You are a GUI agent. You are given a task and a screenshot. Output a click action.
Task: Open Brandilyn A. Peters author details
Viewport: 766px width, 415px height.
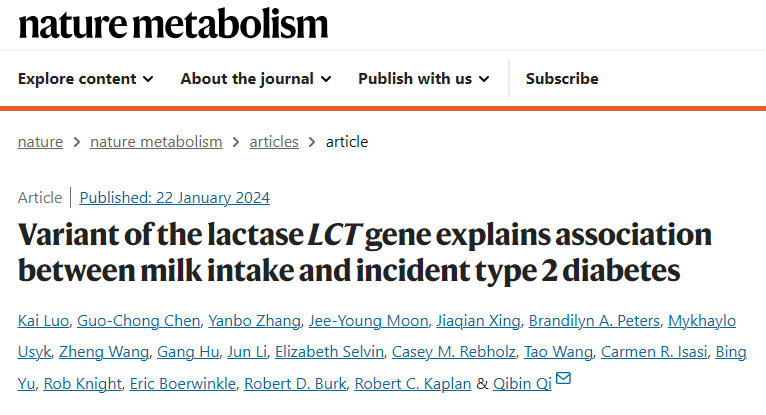tap(594, 321)
